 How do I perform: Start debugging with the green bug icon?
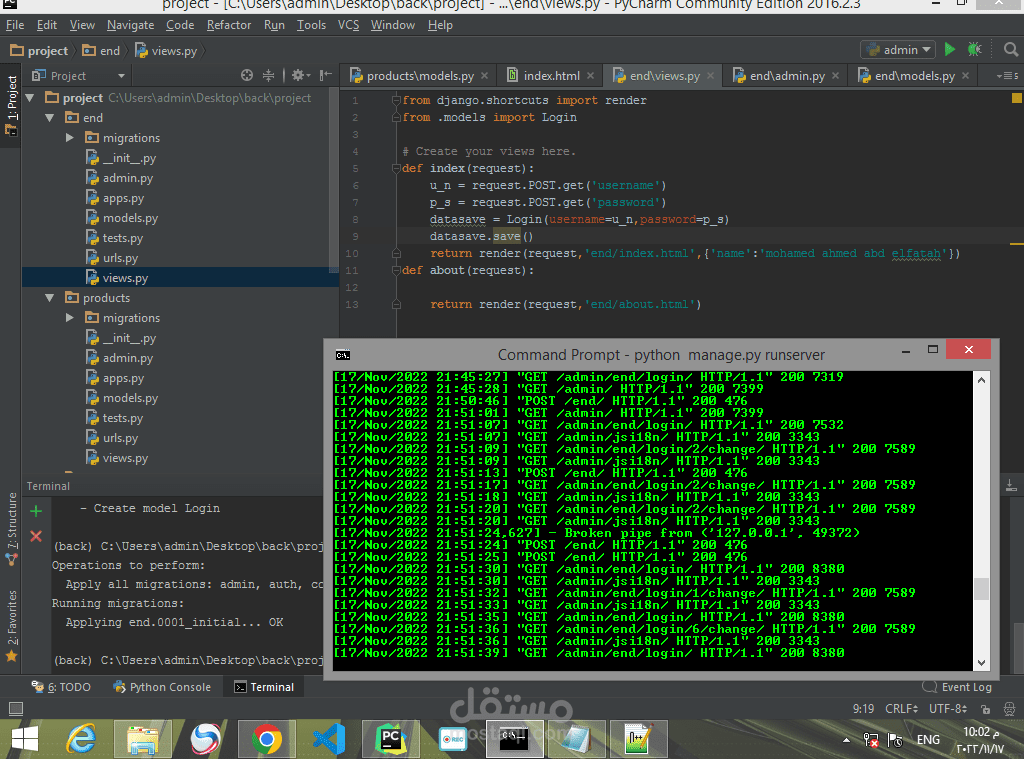pyautogui.click(x=974, y=49)
